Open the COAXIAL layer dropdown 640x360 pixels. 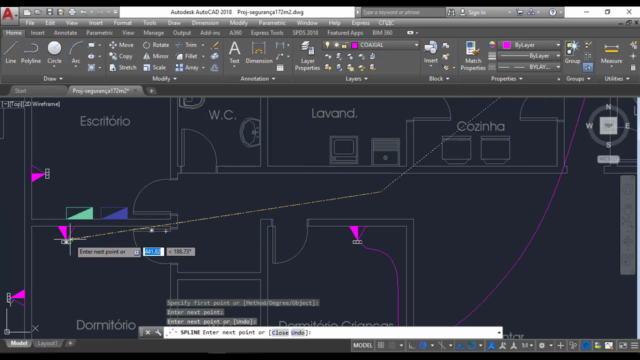(x=416, y=45)
